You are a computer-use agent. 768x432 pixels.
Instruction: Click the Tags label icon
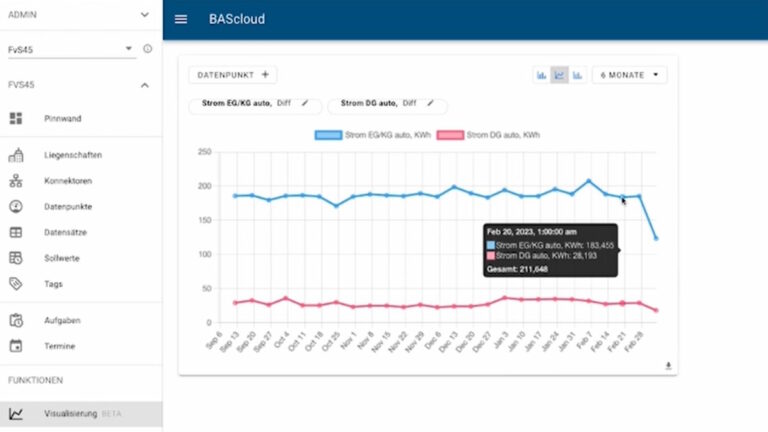[16, 284]
